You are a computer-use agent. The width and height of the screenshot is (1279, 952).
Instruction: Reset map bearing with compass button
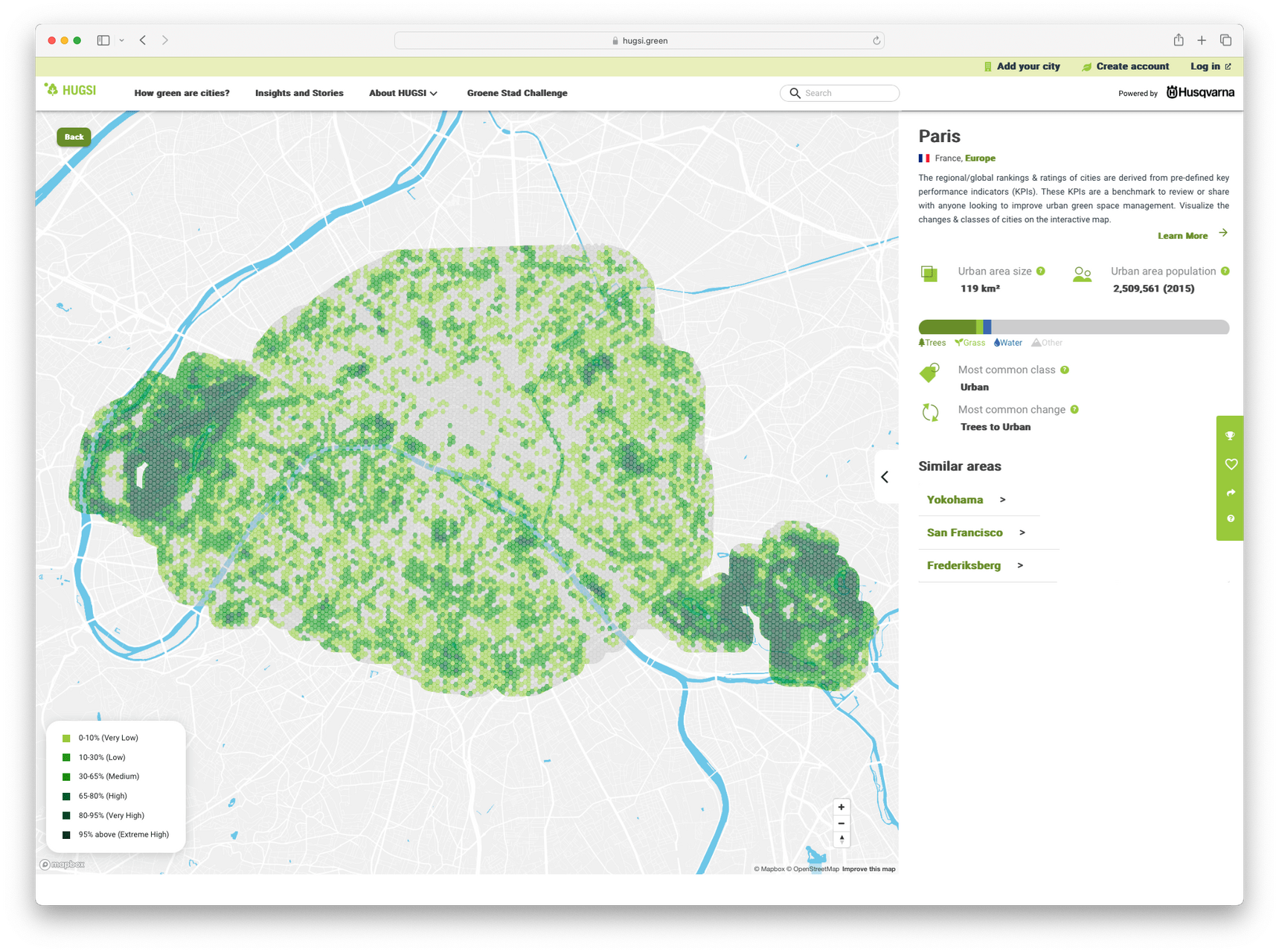(842, 840)
